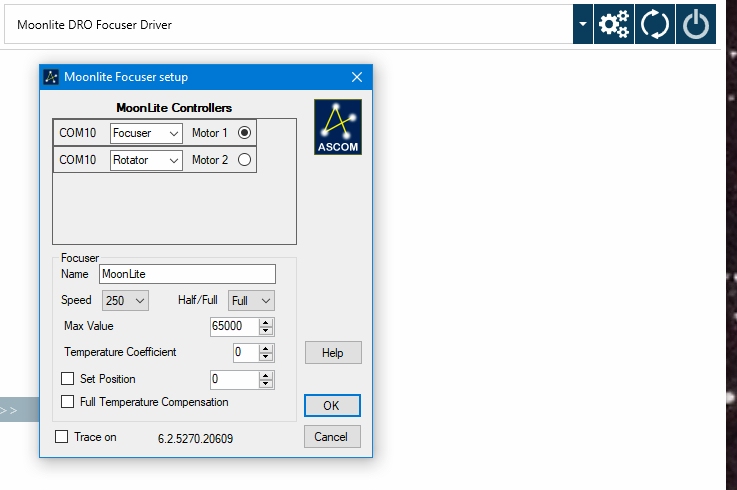Enable the Set Position checkbox

tap(68, 379)
